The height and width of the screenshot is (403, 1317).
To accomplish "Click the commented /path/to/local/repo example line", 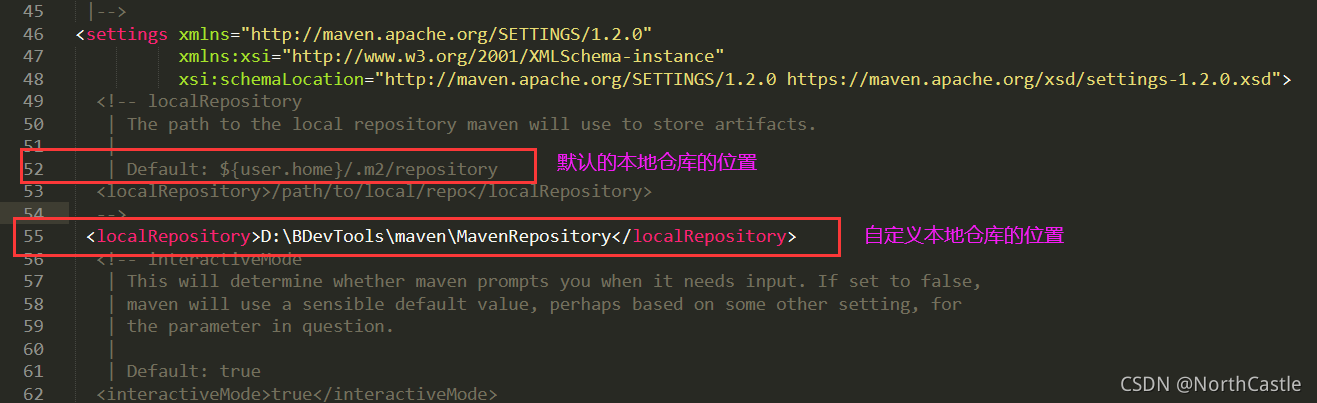I will (x=374, y=191).
